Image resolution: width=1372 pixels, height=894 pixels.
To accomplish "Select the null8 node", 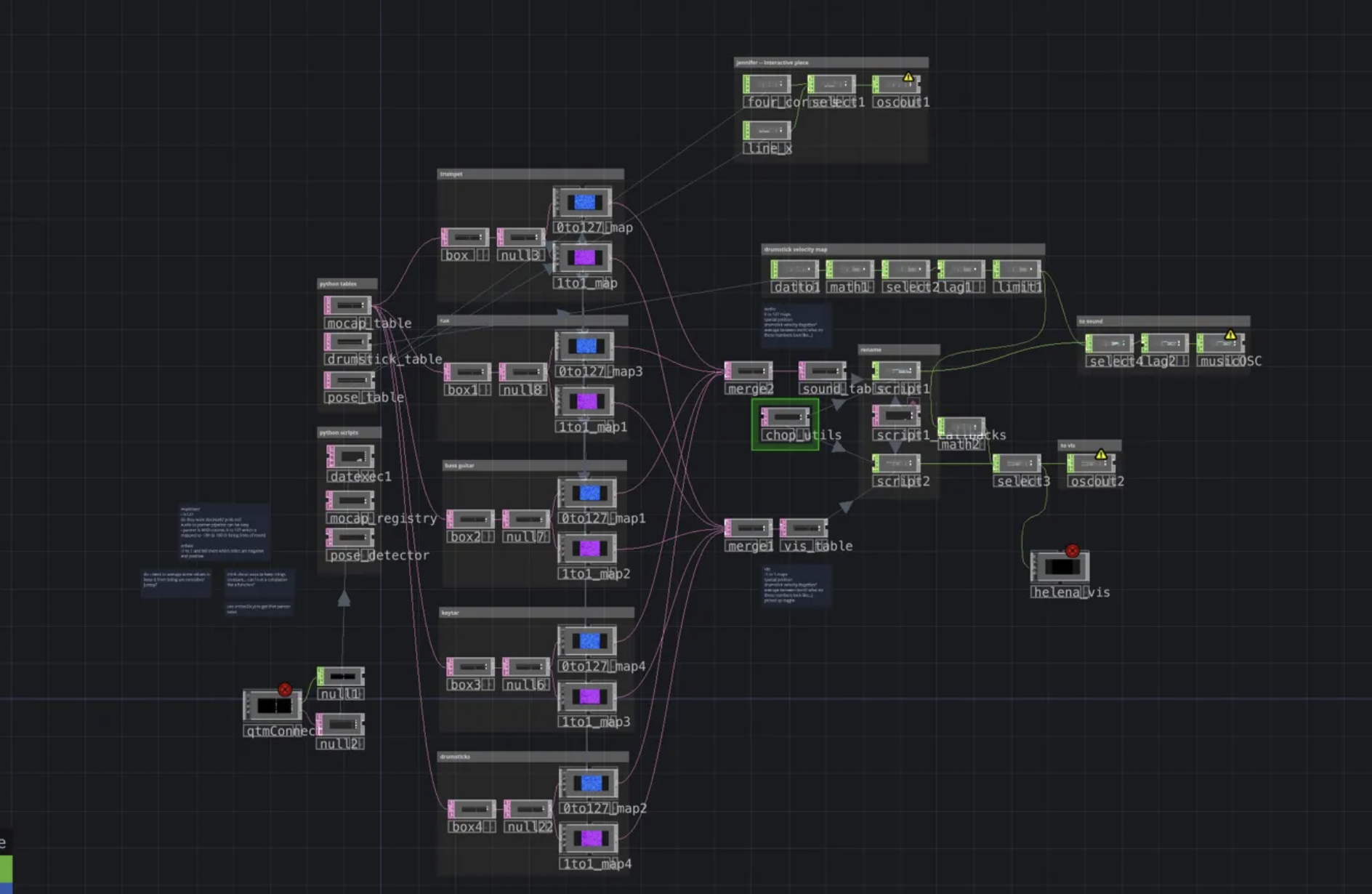I will [x=523, y=371].
